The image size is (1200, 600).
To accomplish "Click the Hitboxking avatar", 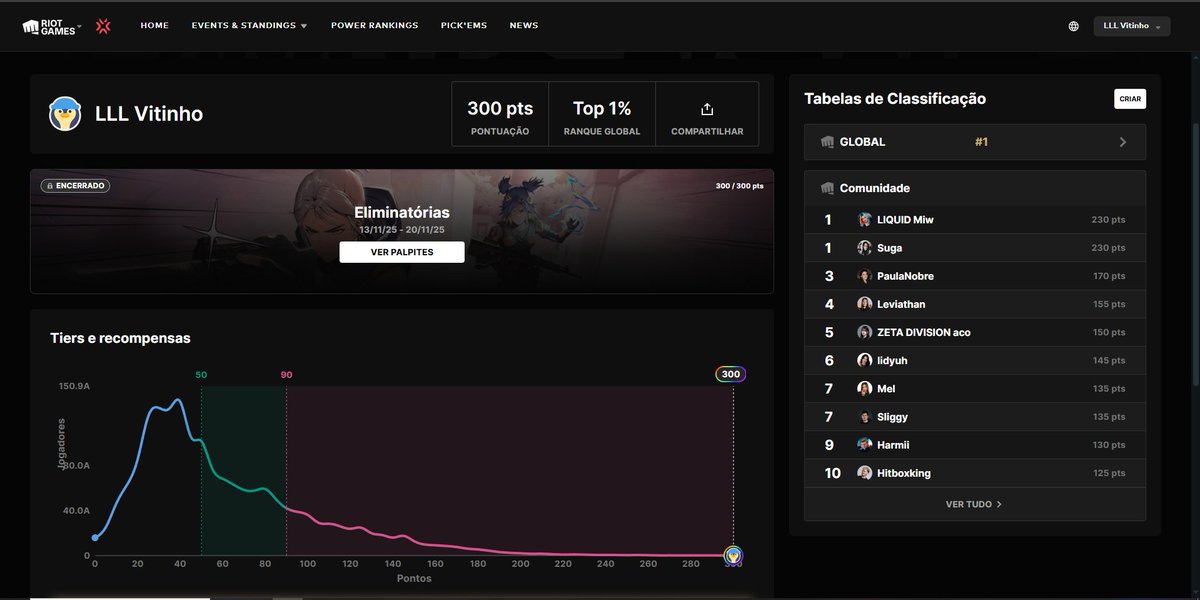I will coord(864,473).
